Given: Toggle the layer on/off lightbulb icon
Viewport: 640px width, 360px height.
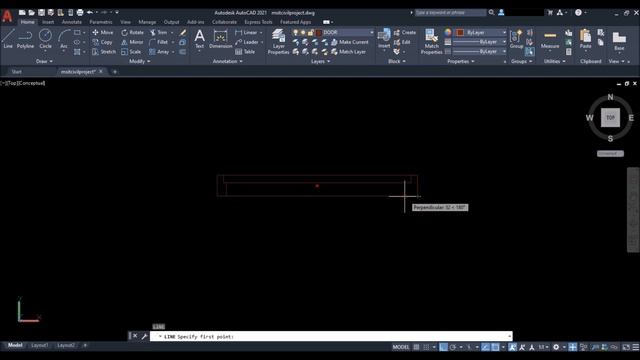Looking at the screenshot, I should (x=296, y=32).
